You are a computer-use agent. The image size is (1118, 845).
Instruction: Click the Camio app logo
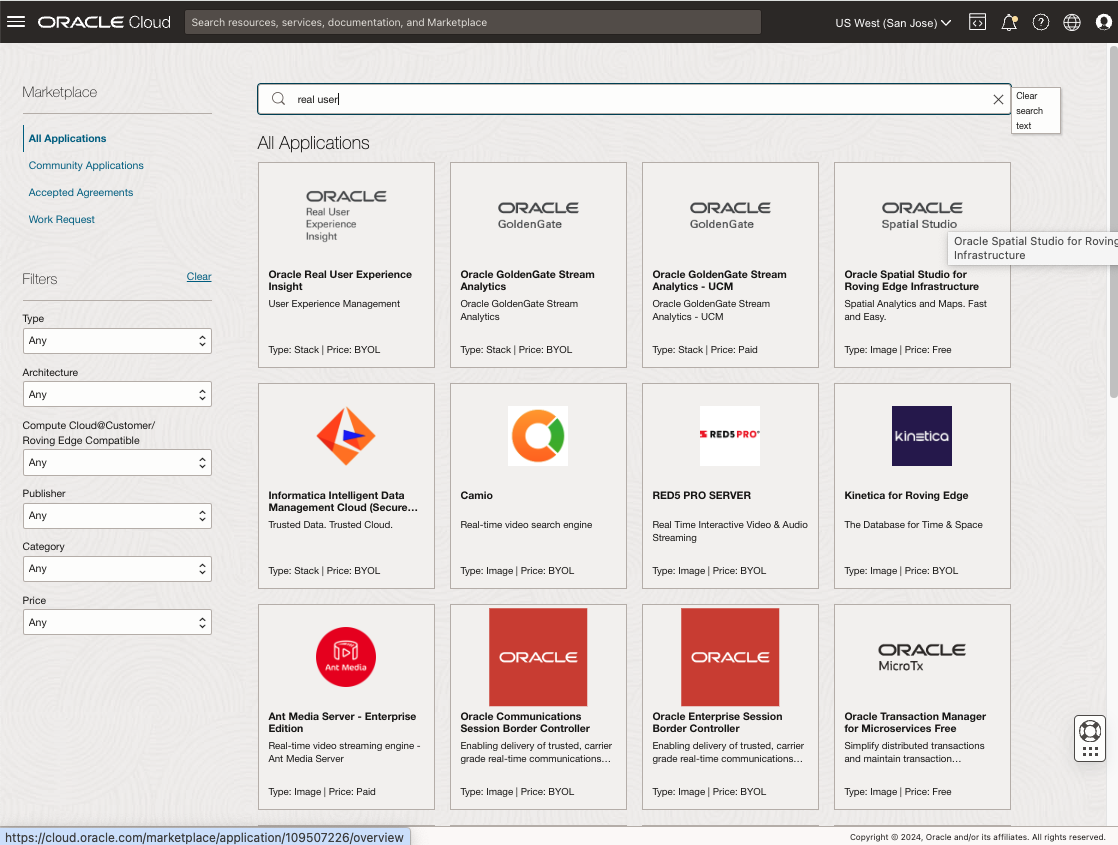pos(538,436)
